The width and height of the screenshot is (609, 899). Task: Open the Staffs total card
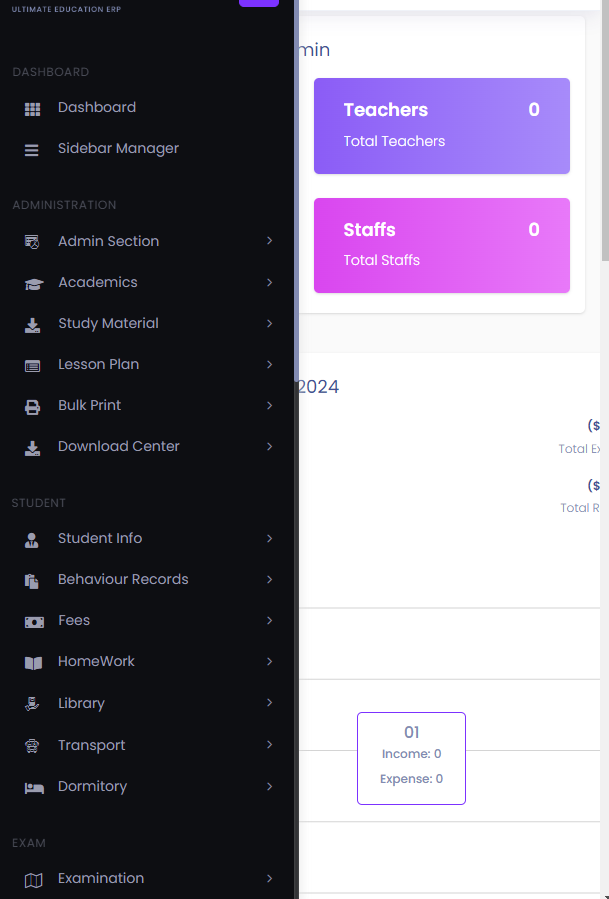441,245
